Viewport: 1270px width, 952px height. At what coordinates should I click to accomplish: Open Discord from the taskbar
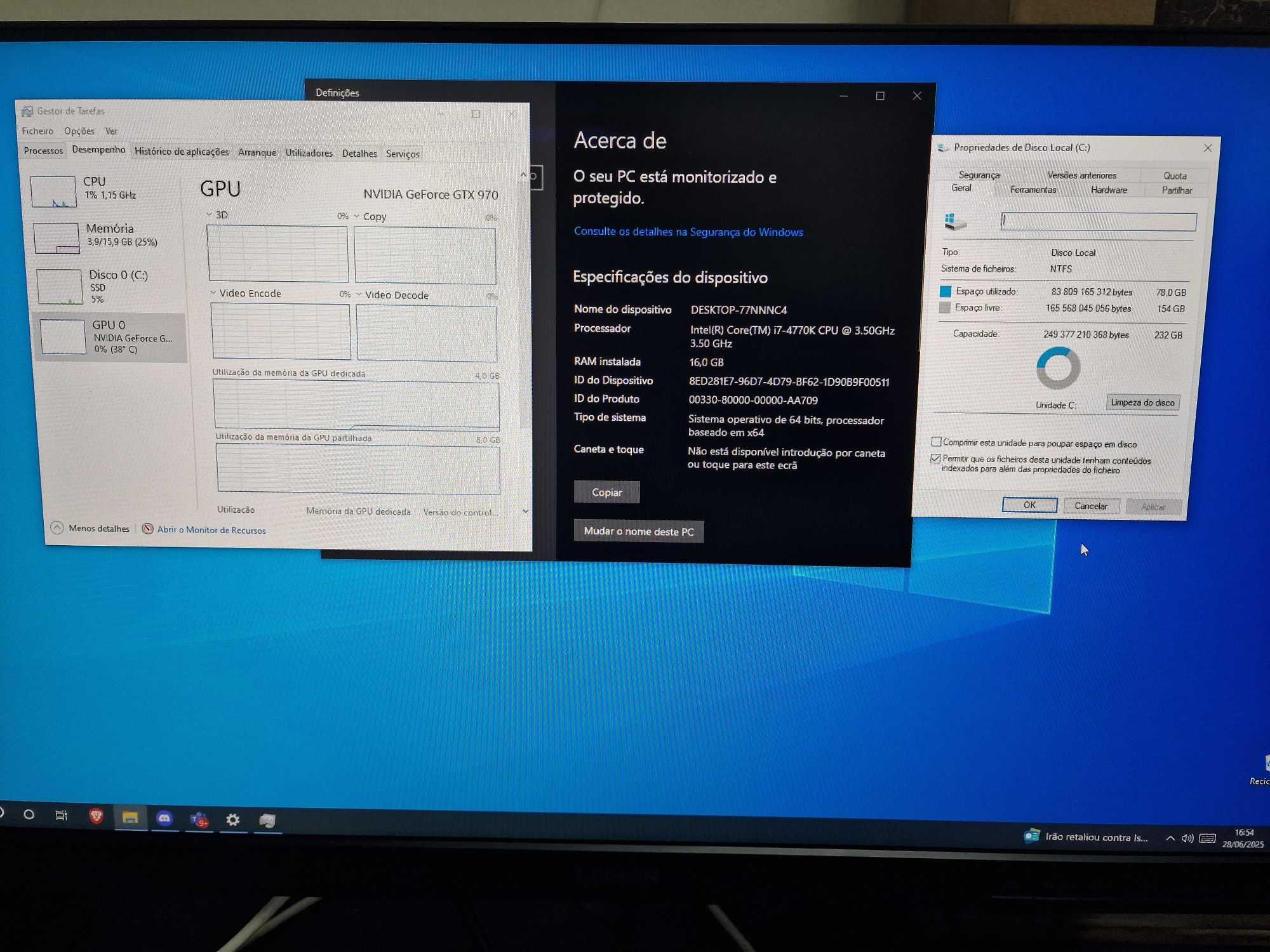[x=164, y=819]
